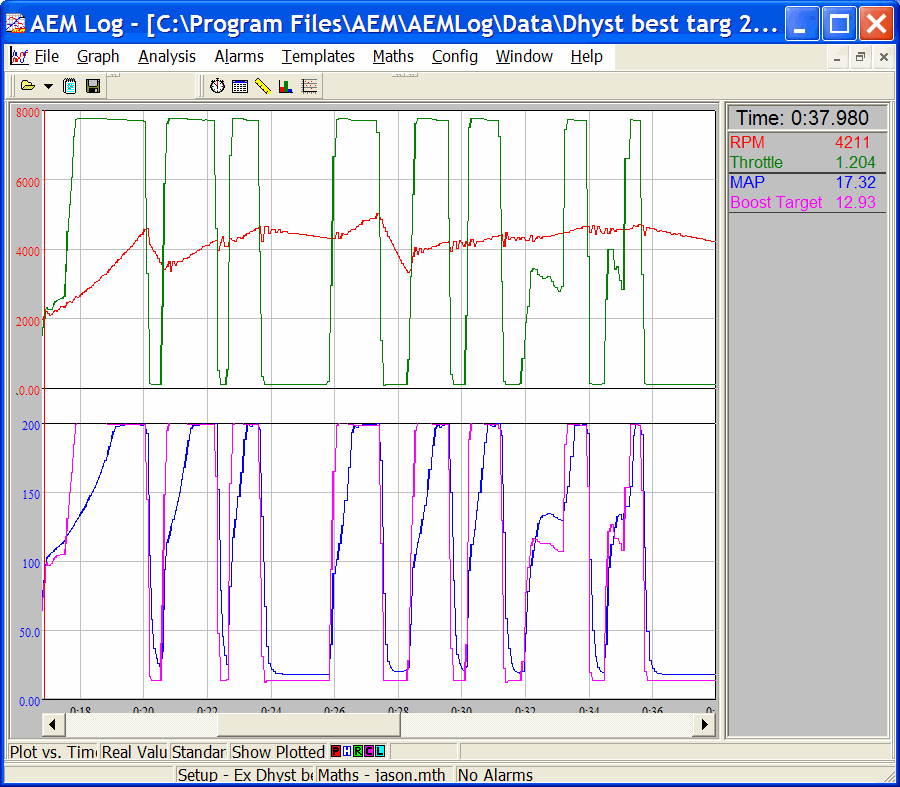Click the blue H status icon

point(347,751)
